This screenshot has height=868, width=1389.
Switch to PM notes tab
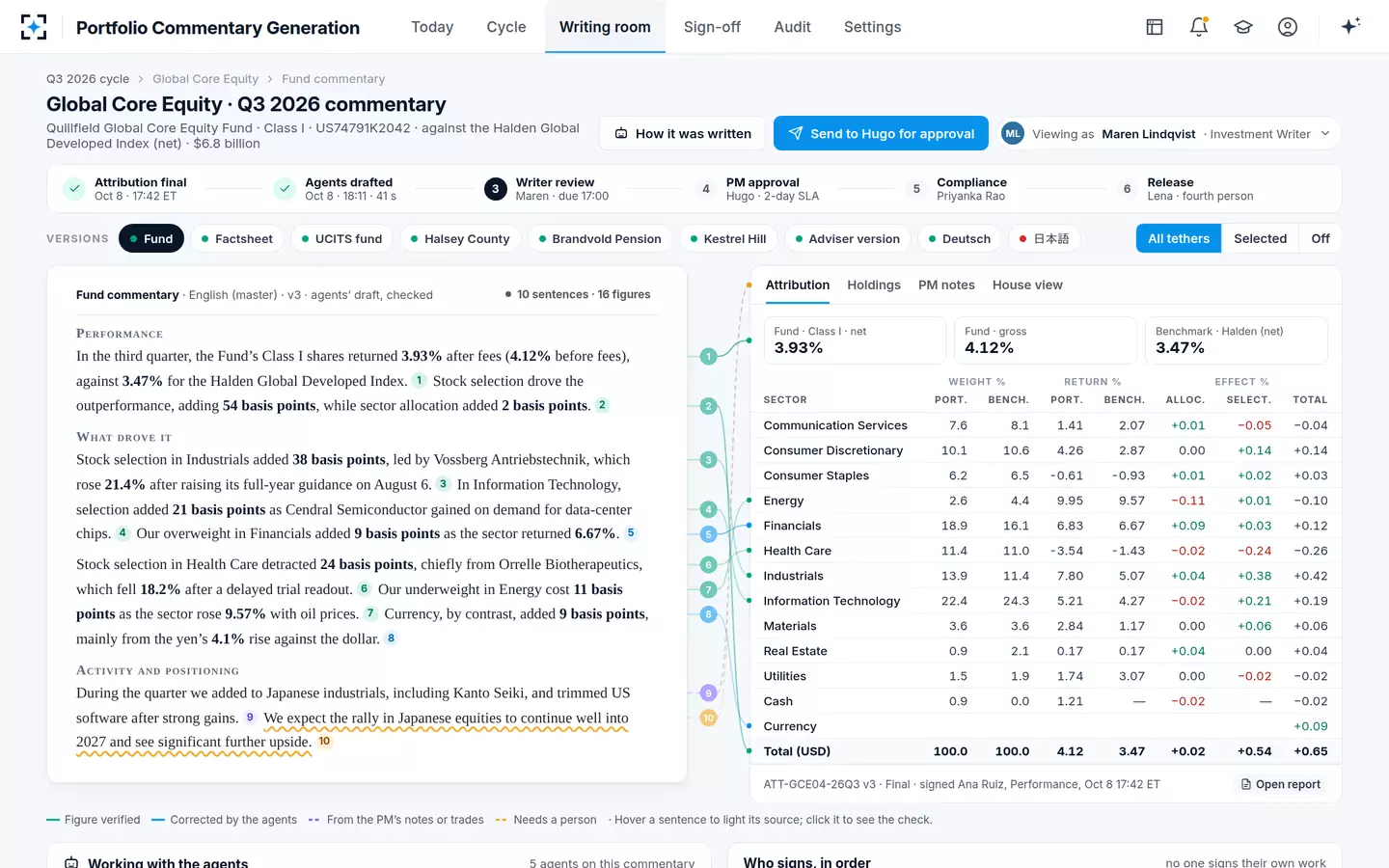(946, 285)
